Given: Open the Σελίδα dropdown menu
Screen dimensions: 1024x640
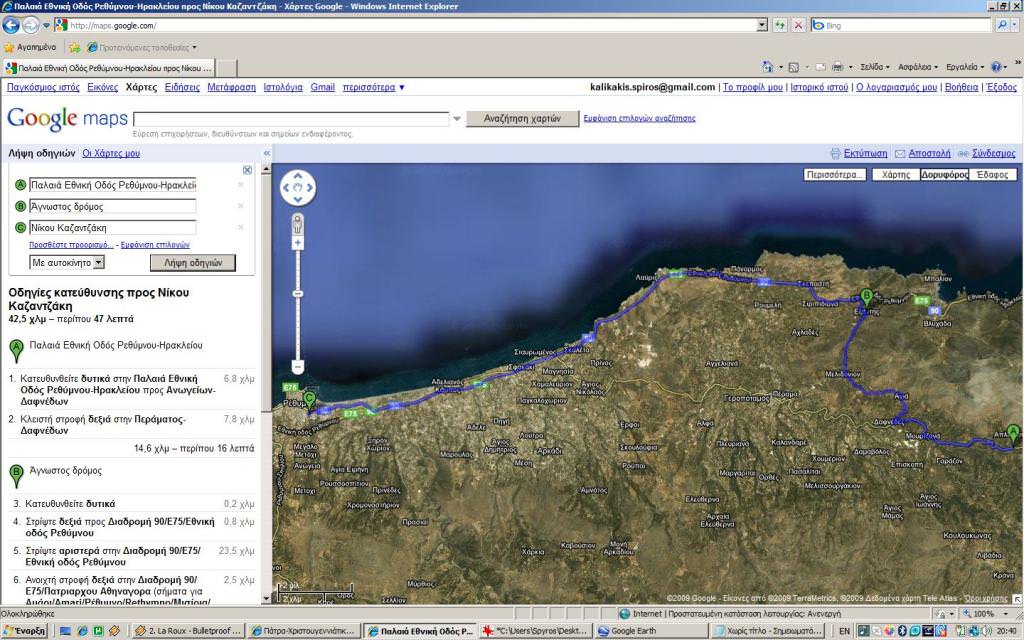Looking at the screenshot, I should pyautogui.click(x=875, y=67).
